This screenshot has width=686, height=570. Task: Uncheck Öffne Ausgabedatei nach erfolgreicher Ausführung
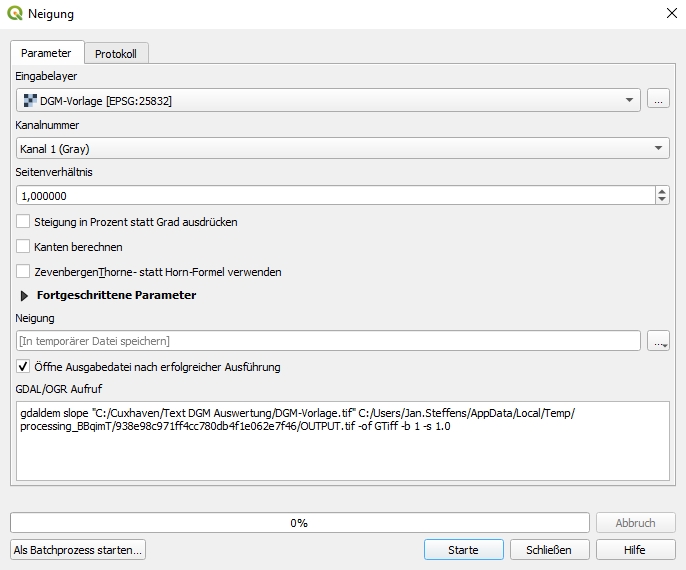[x=23, y=367]
